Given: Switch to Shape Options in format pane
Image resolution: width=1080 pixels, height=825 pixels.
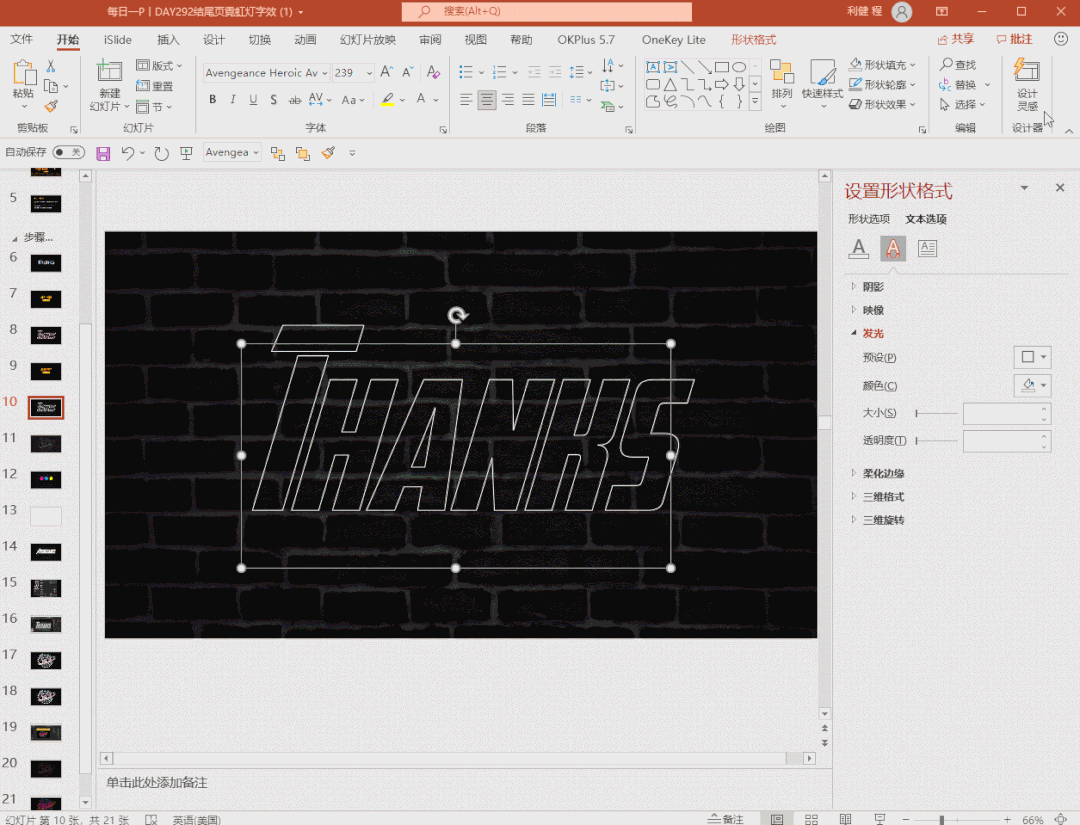Looking at the screenshot, I should 869,219.
